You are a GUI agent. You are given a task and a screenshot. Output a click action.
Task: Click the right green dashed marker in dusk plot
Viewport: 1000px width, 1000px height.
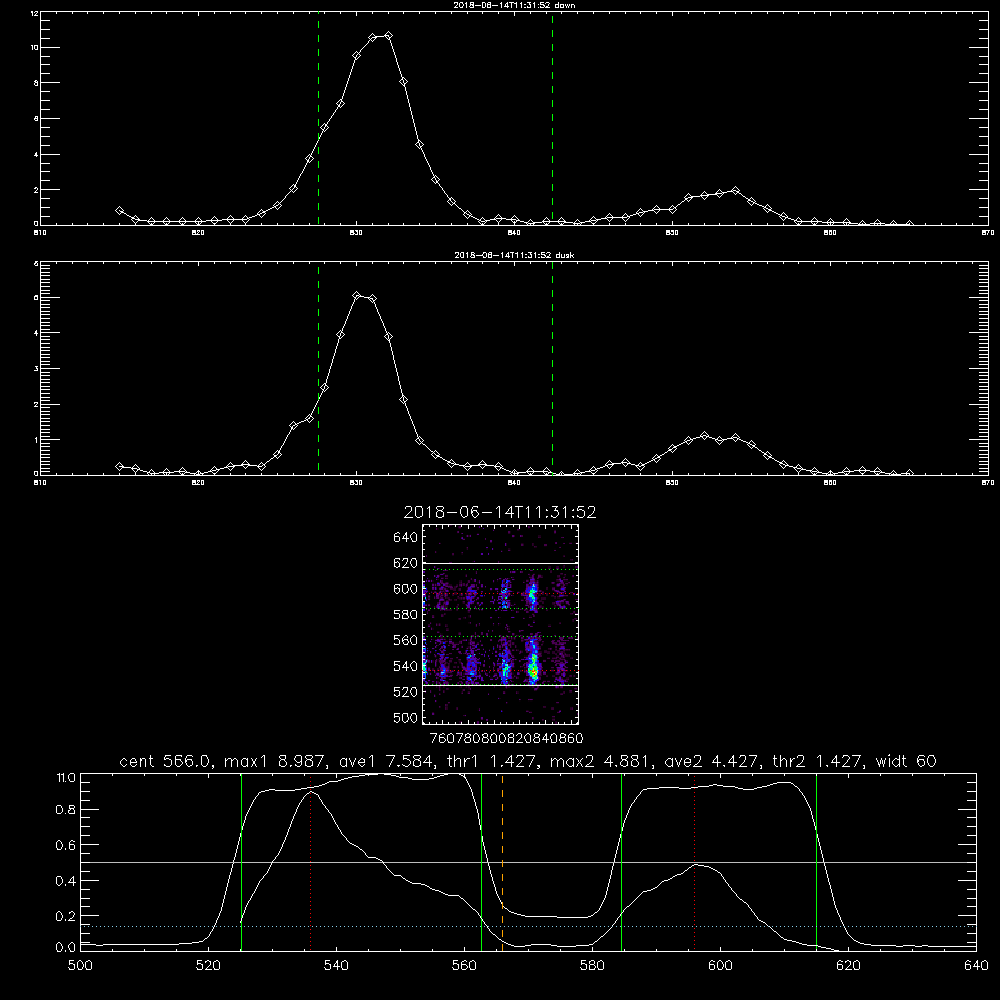[552, 368]
